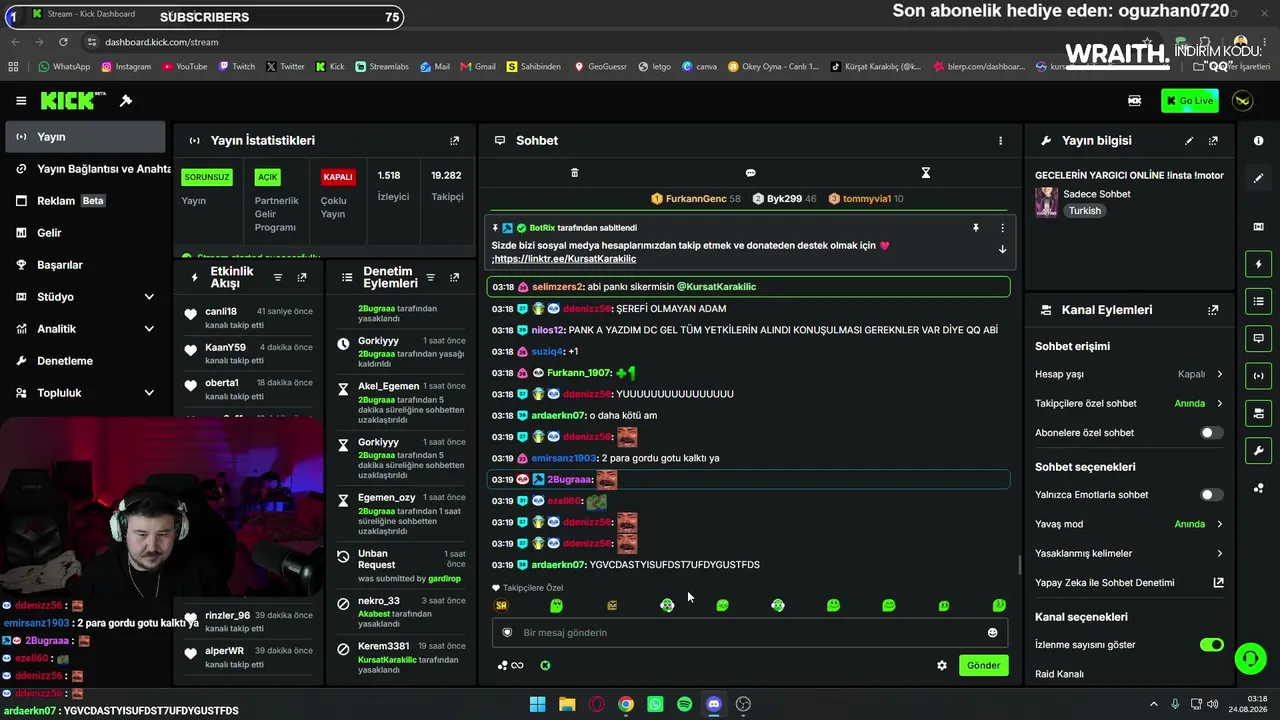Open the Twitch bookmark
Image resolution: width=1280 pixels, height=720 pixels.
tap(236, 67)
